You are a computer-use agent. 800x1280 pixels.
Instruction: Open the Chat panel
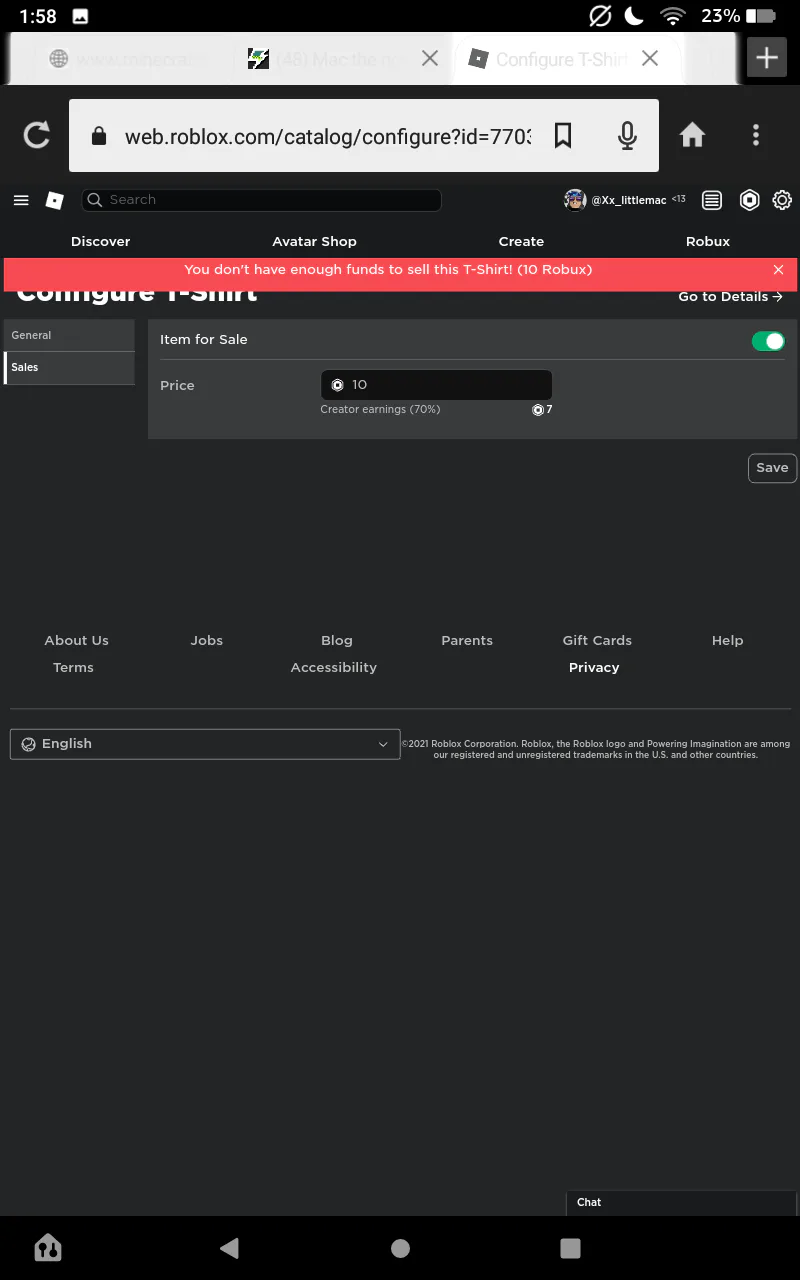(x=681, y=1203)
